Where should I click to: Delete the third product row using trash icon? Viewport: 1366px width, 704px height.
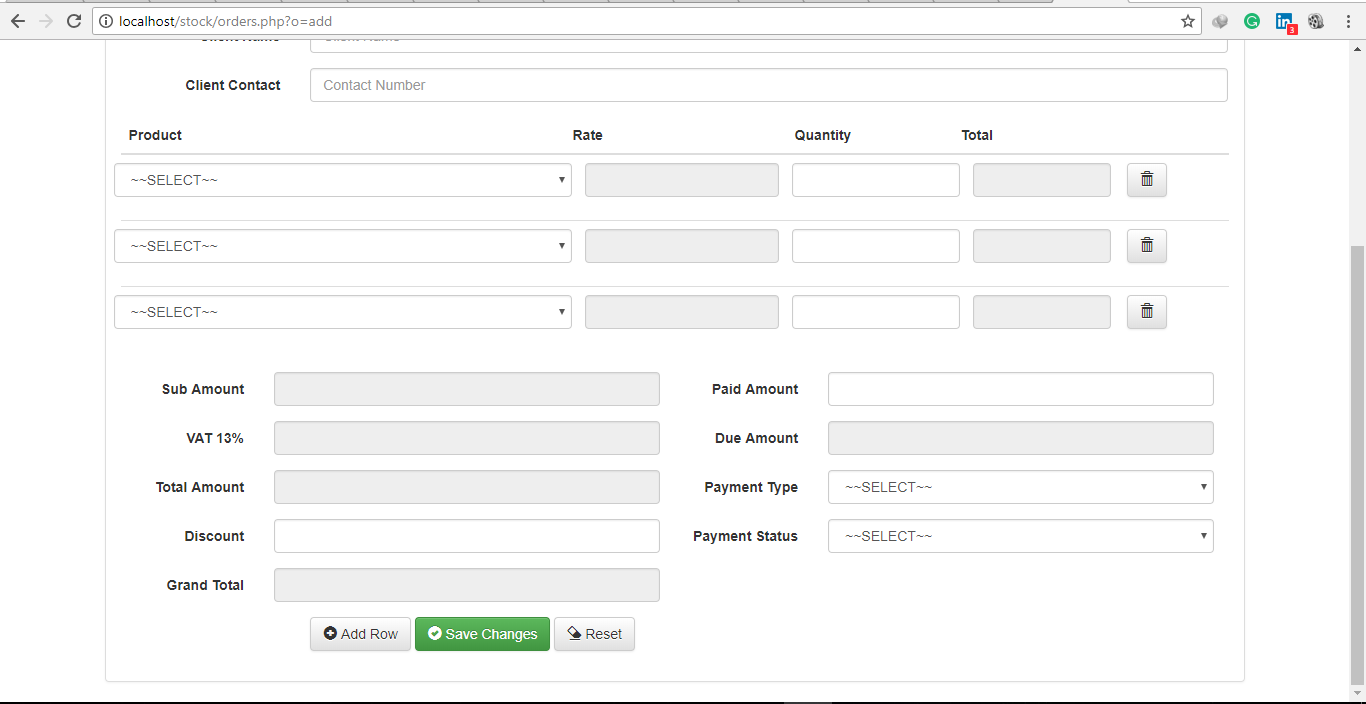(1146, 311)
